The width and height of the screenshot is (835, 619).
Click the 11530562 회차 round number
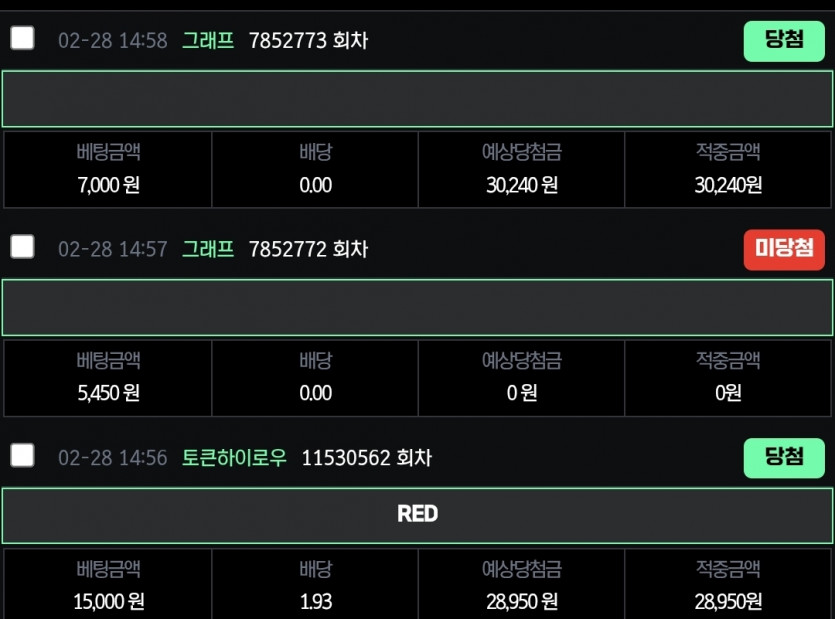[x=366, y=458]
